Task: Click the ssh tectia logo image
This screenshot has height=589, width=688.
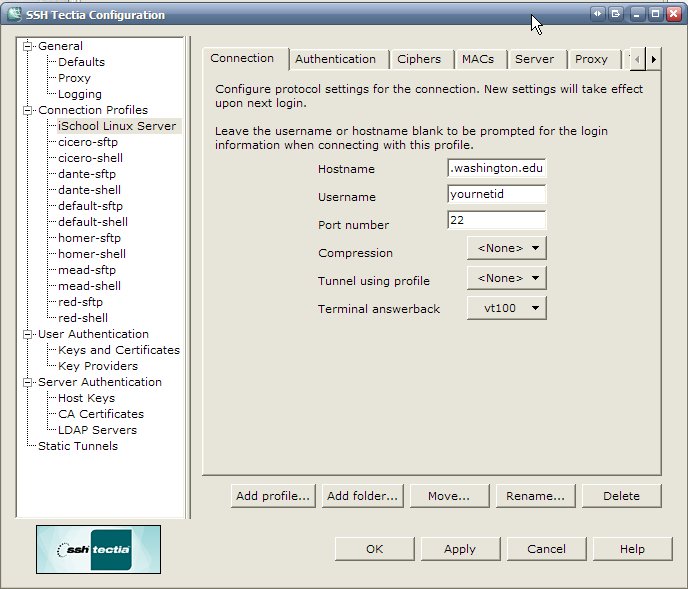Action: coord(98,549)
